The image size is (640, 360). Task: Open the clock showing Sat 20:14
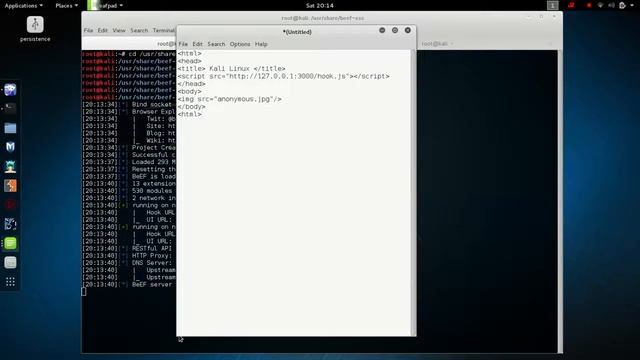320,5
